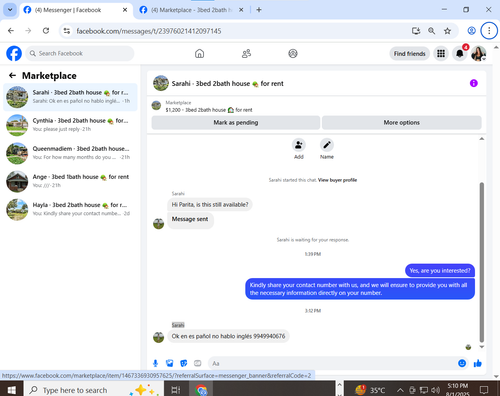The width and height of the screenshot is (500, 396).
Task: Open Chrome from the taskbar
Action: point(201,390)
